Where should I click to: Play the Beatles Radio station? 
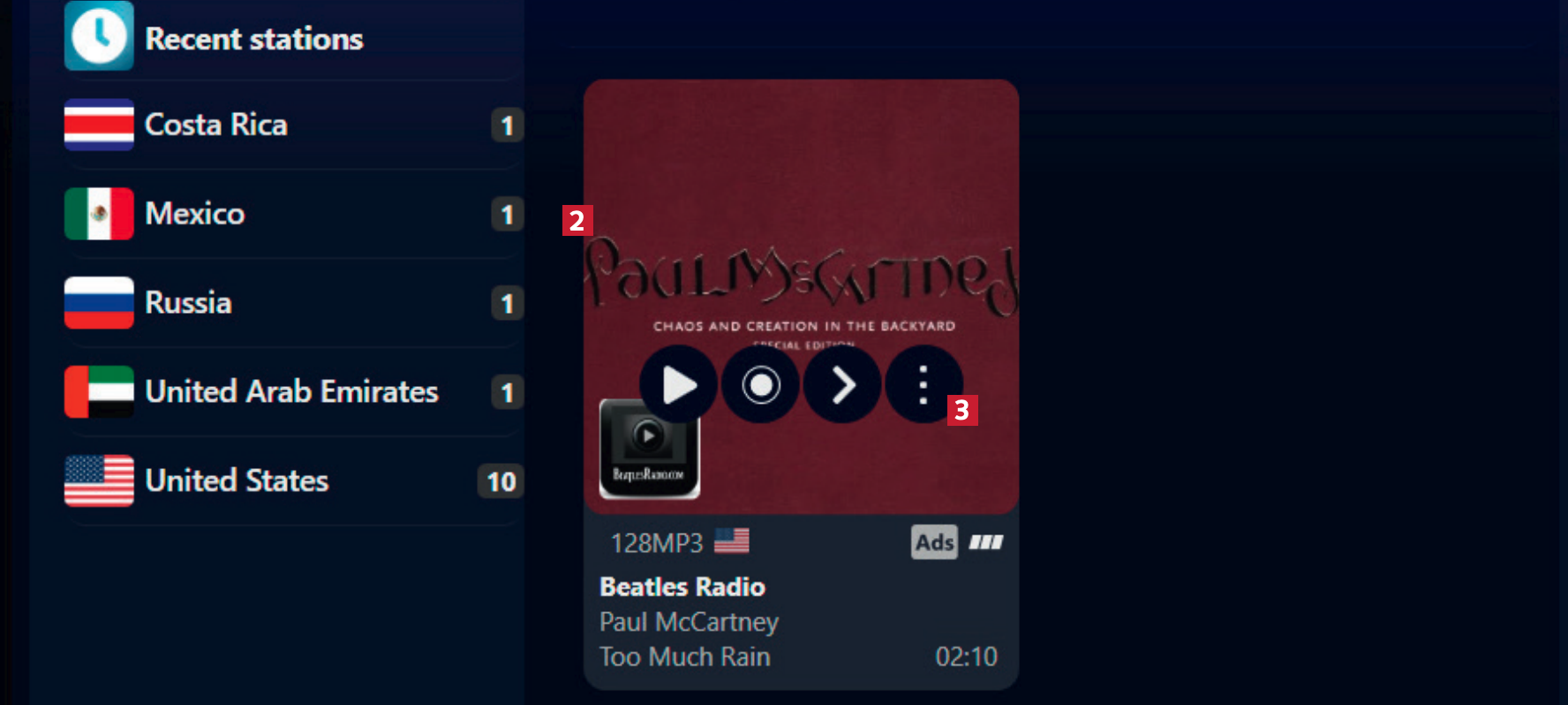point(678,385)
